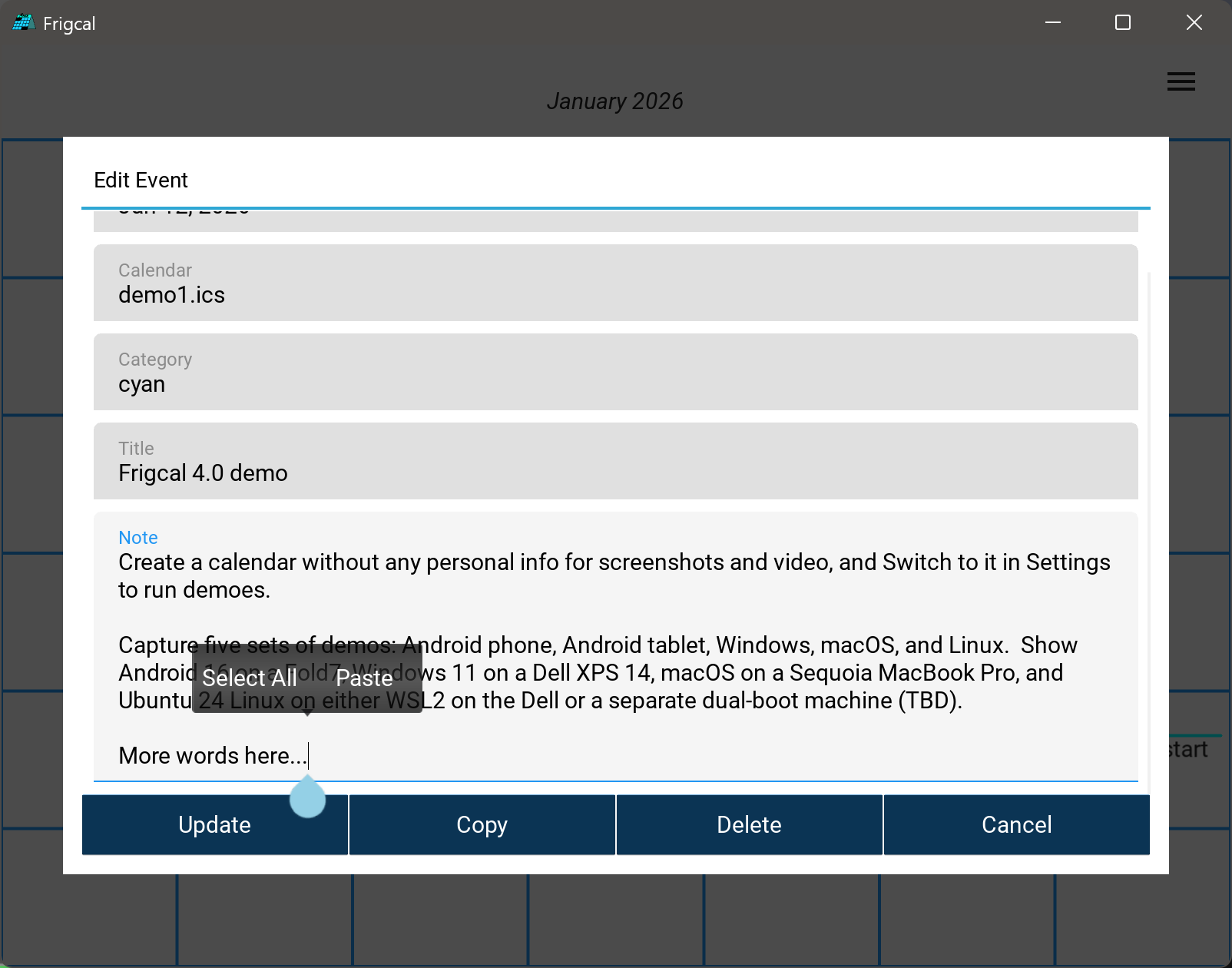Cancel the Edit Event dialog
1232x968 pixels.
tap(1016, 824)
